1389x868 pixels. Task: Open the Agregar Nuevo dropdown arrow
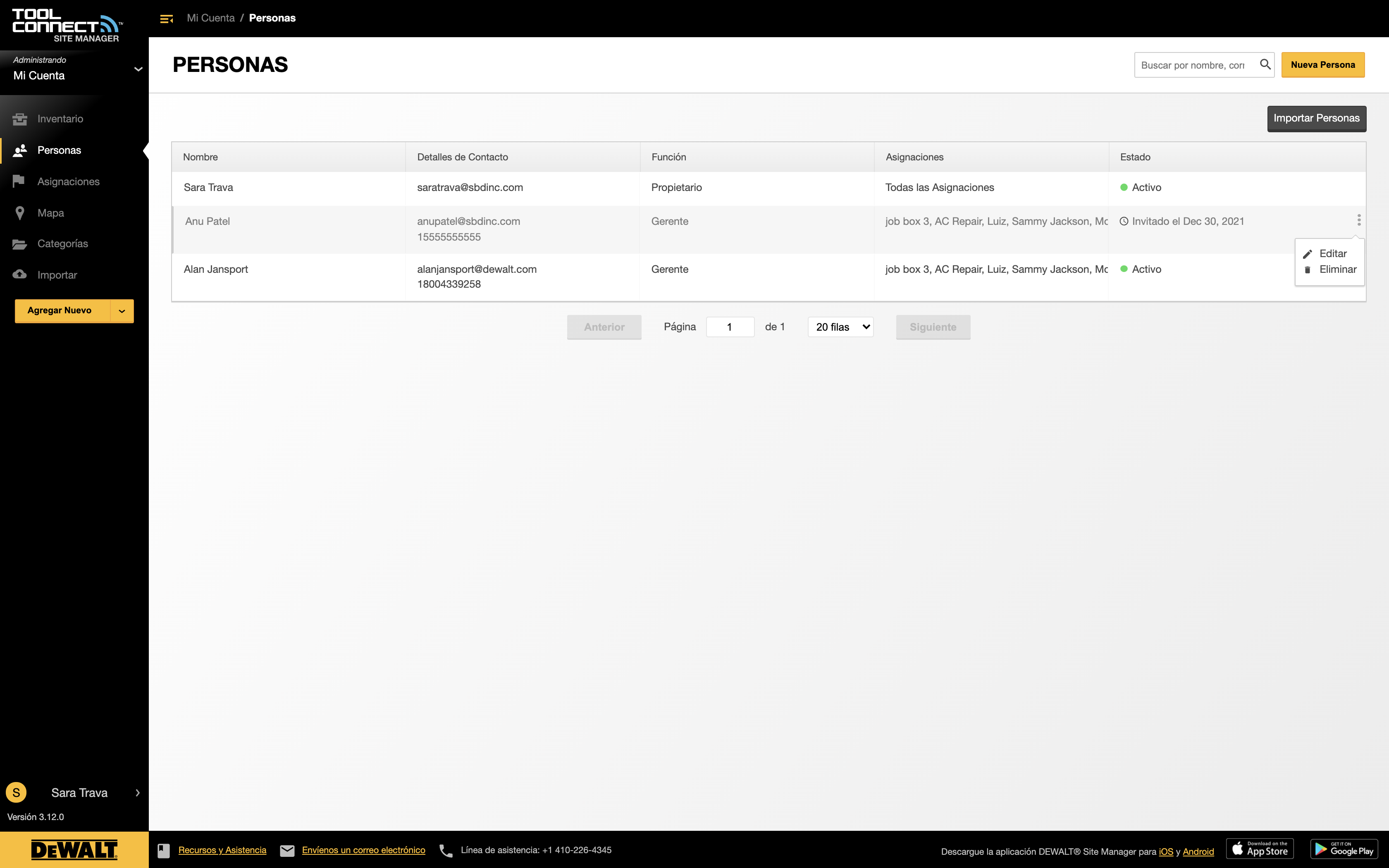coord(122,310)
